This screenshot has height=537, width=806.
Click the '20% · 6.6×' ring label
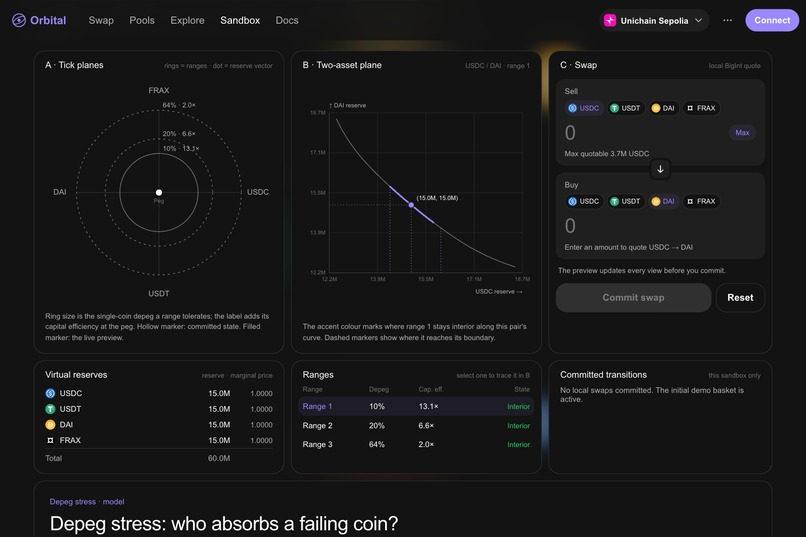pyautogui.click(x=179, y=134)
